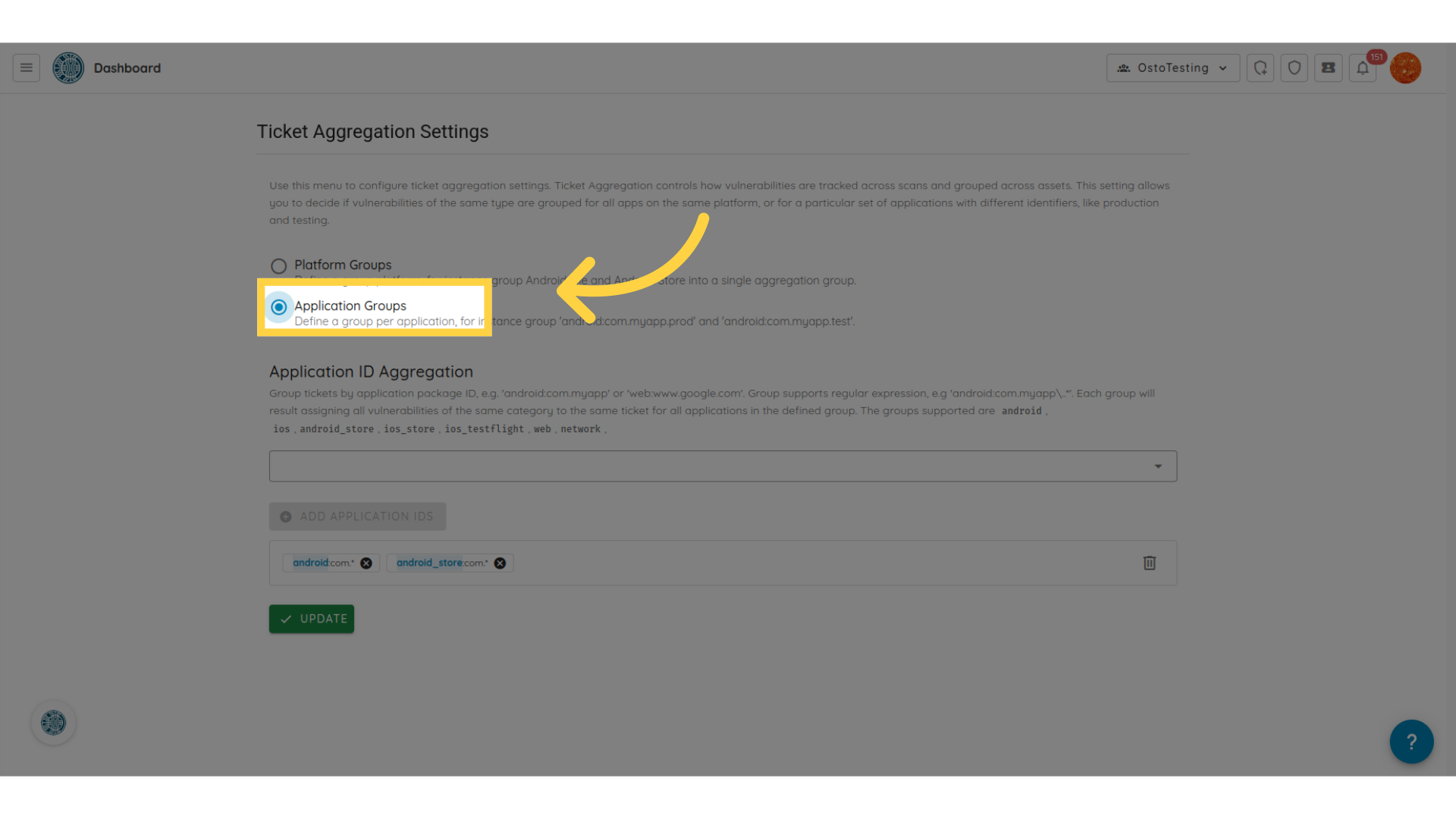The width and height of the screenshot is (1456, 819).
Task: Delete the current application group row
Action: pos(1150,562)
